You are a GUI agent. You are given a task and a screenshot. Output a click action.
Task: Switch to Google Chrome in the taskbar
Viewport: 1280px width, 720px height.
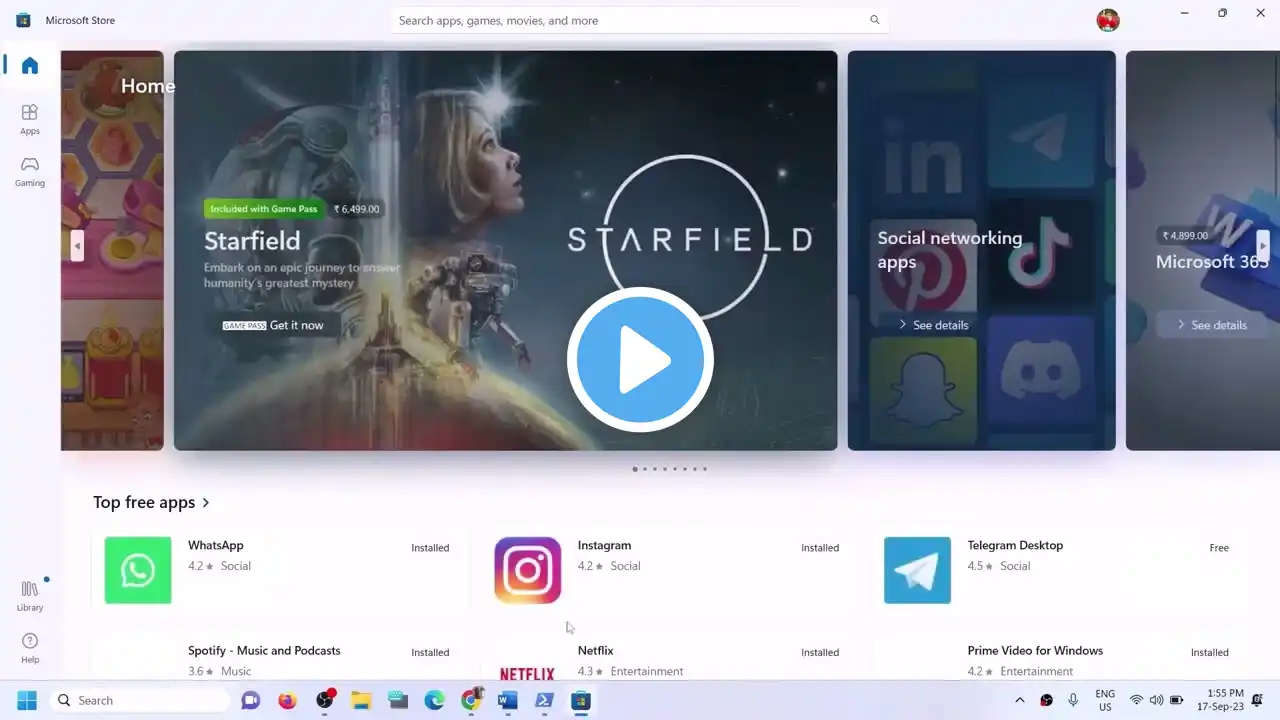pos(471,700)
